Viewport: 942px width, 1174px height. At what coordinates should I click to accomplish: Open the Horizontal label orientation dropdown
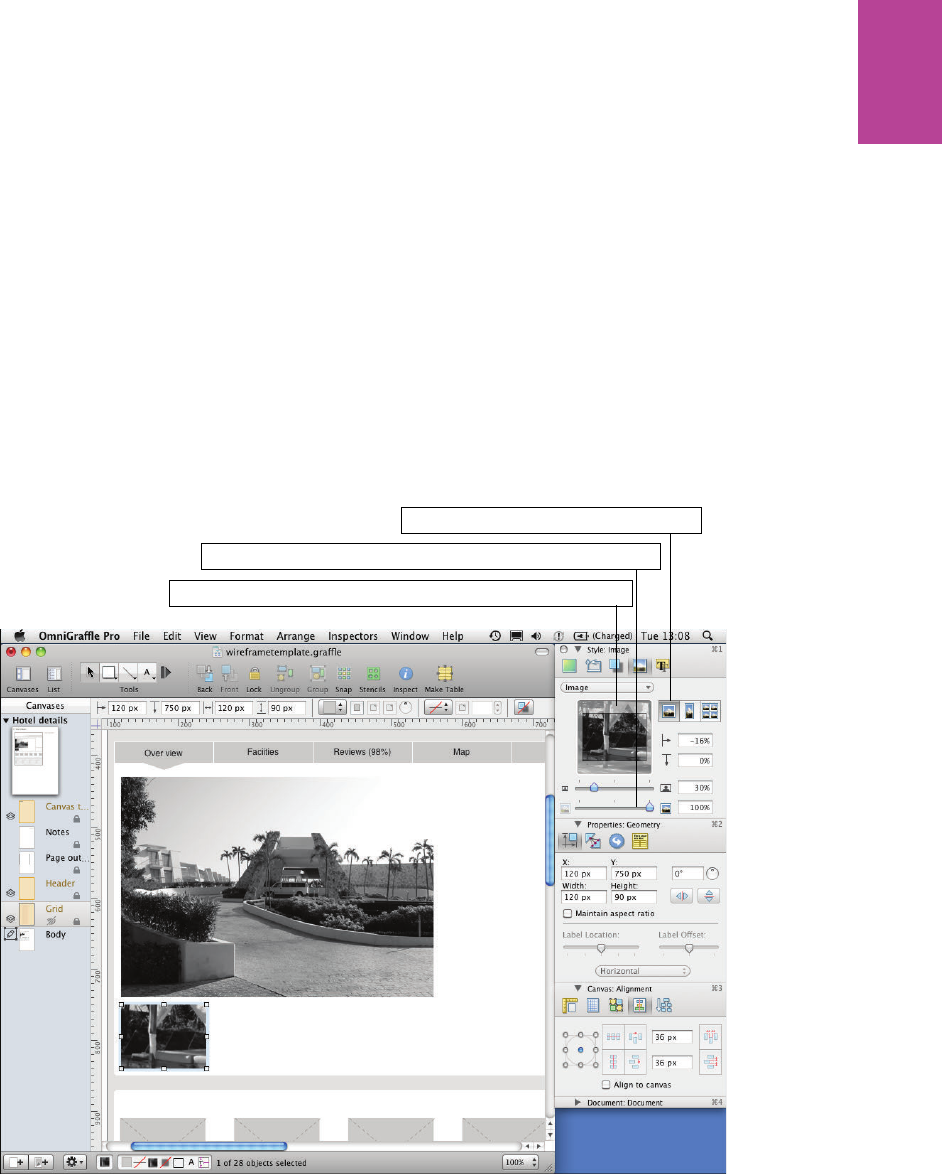click(x=642, y=971)
